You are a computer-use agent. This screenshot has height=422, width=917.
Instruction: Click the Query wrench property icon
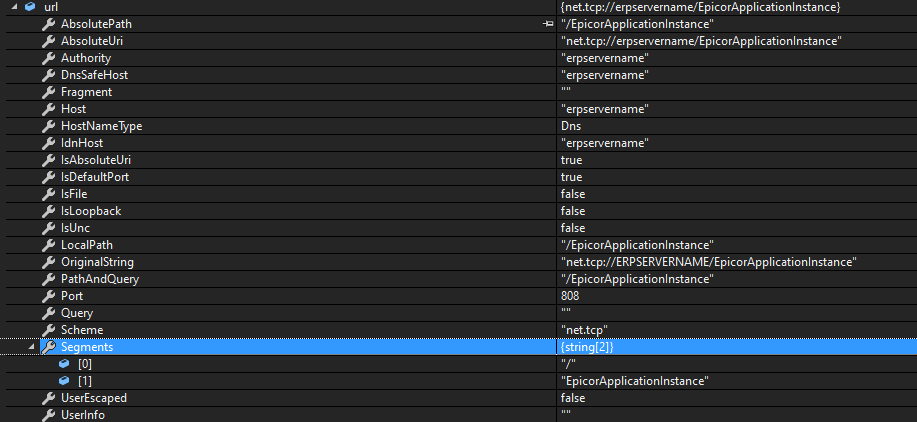pyautogui.click(x=49, y=313)
